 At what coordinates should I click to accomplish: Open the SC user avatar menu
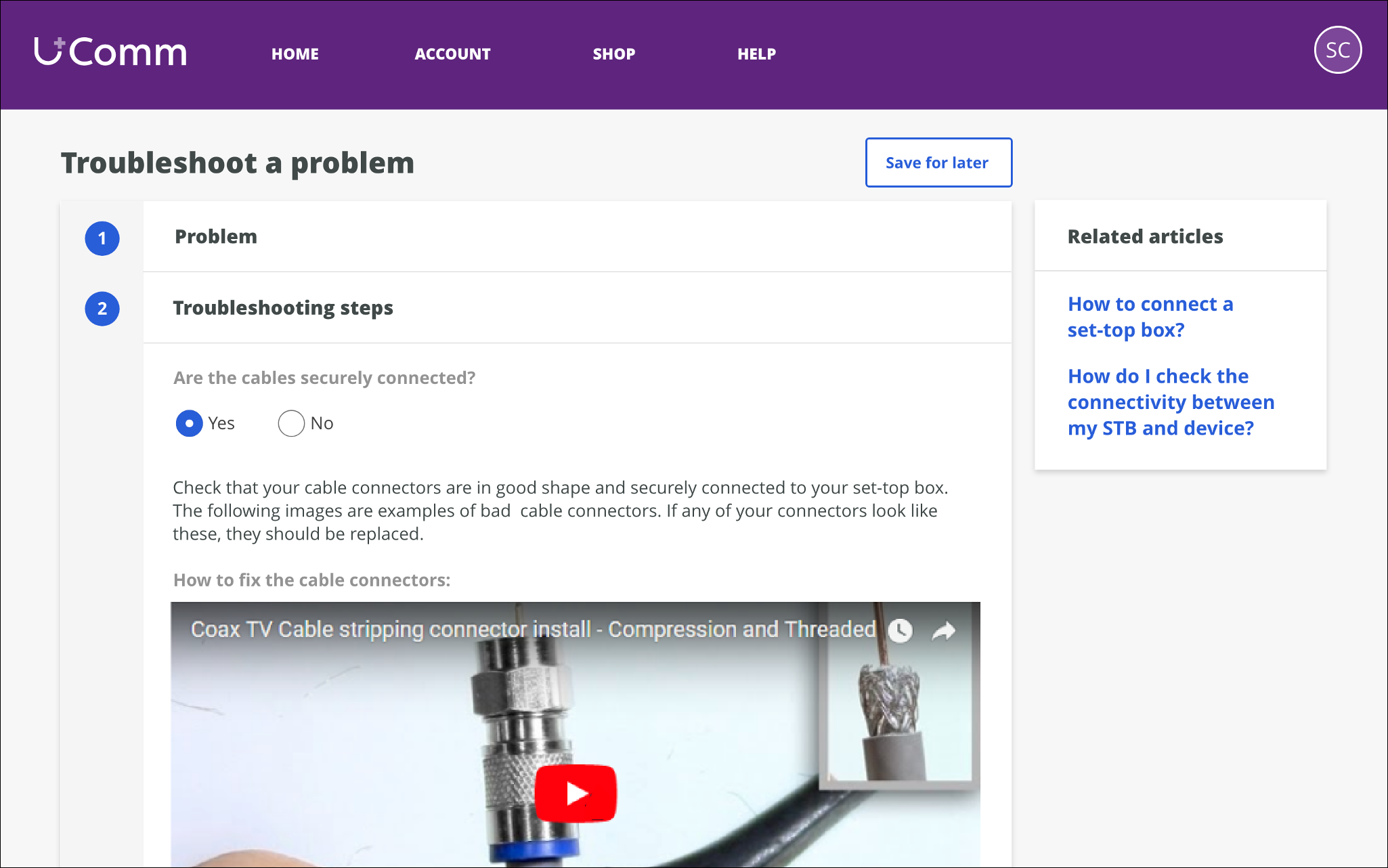pyautogui.click(x=1337, y=50)
